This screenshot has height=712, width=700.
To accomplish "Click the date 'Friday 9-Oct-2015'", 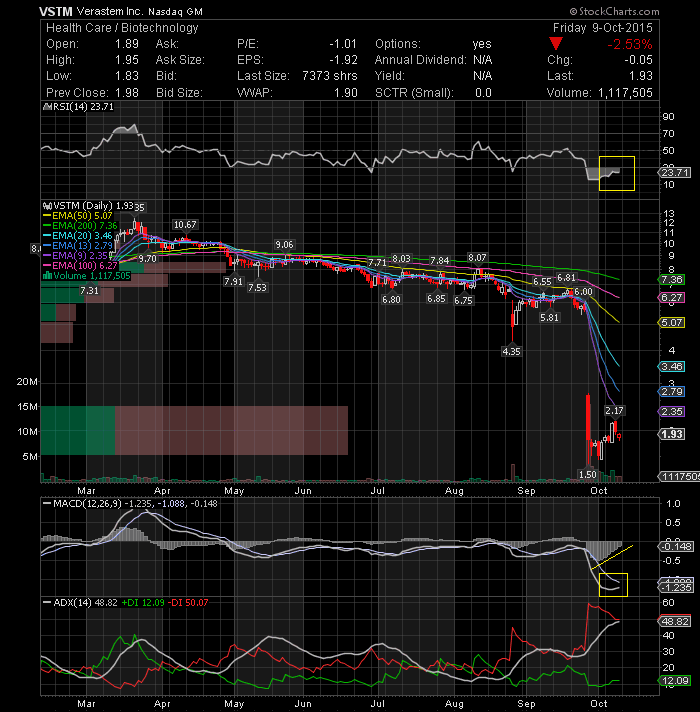I will click(602, 28).
